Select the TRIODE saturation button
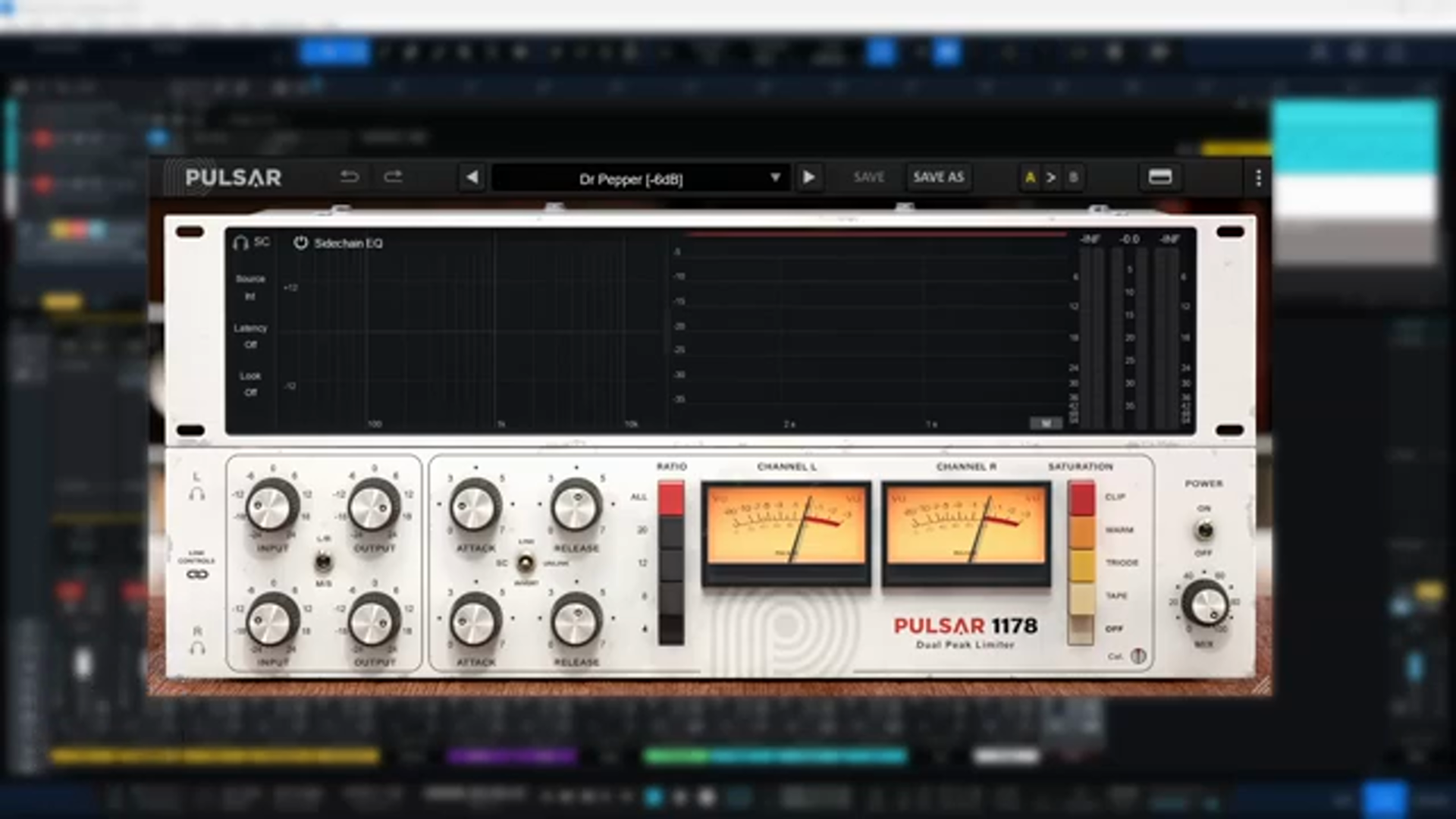 [1081, 564]
